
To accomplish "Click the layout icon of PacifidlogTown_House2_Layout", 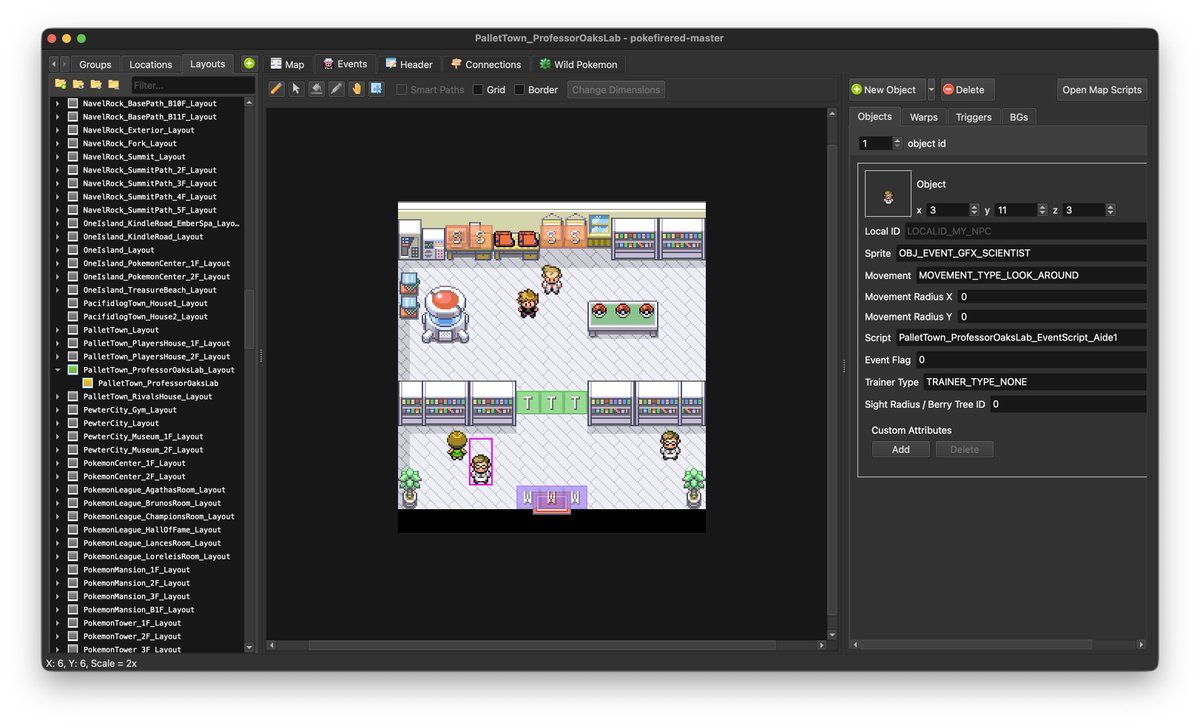I will (x=73, y=316).
